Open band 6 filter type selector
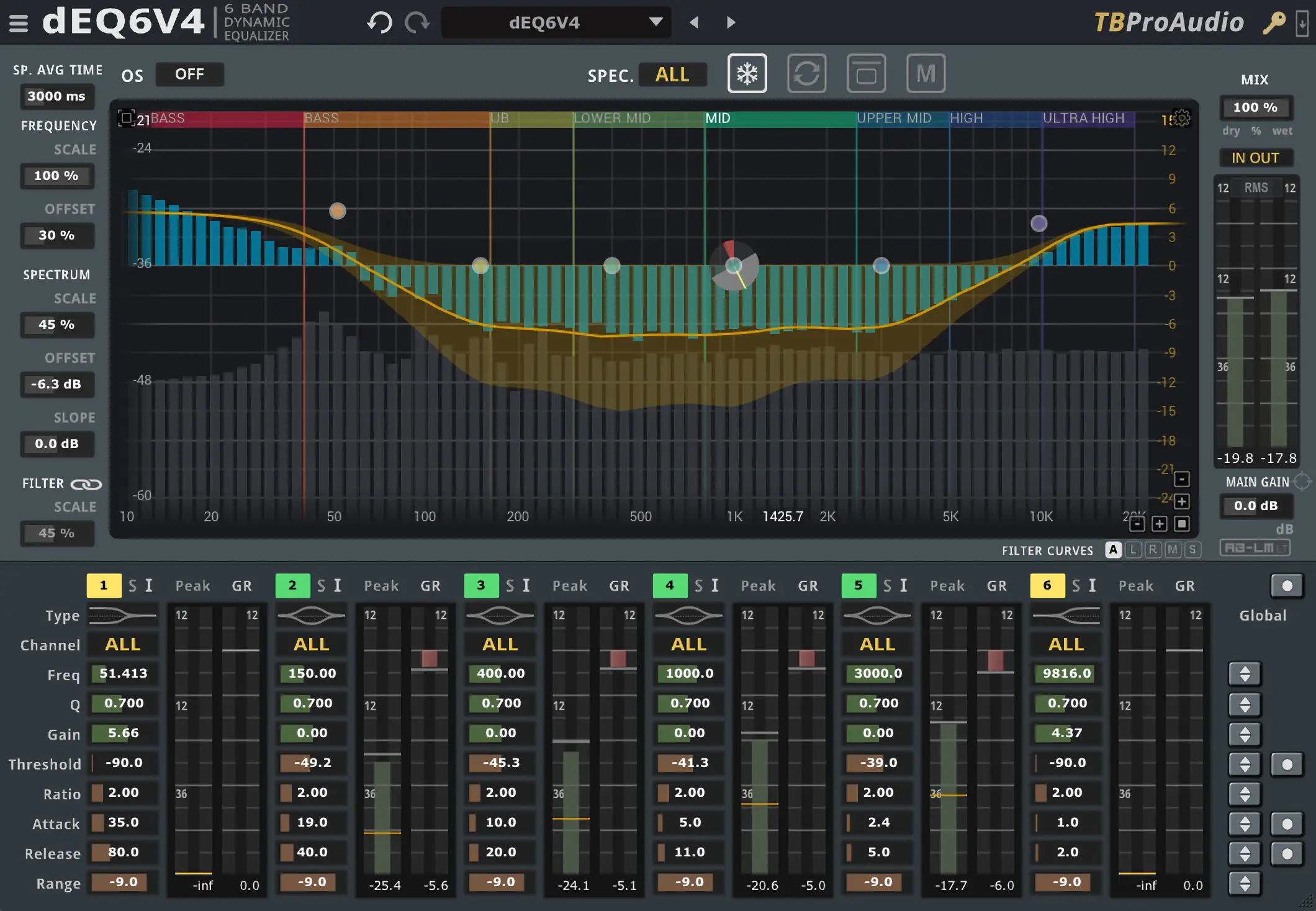 point(1066,616)
